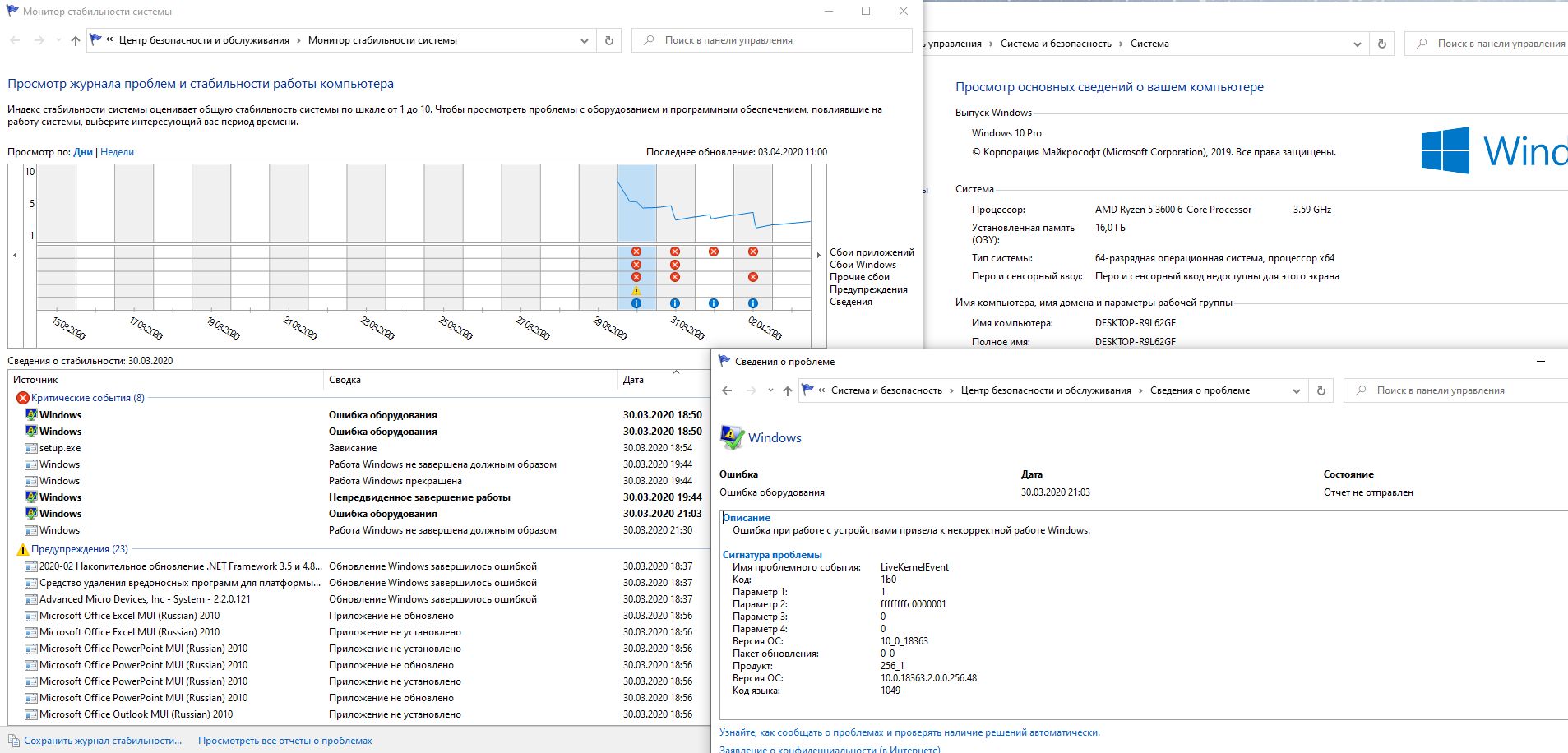
Task: Open link Узнайте, как сообщать о проблемах
Action: tap(909, 732)
